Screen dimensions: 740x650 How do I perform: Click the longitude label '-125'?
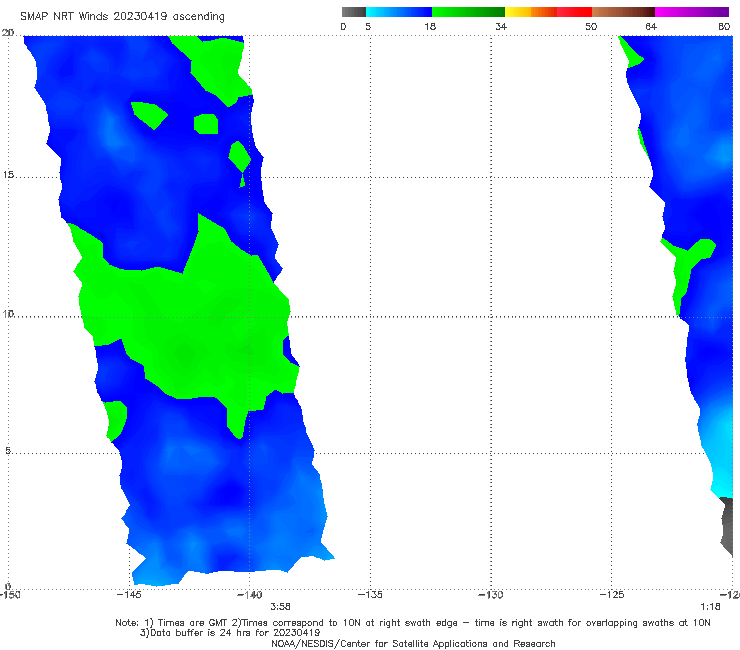612,595
